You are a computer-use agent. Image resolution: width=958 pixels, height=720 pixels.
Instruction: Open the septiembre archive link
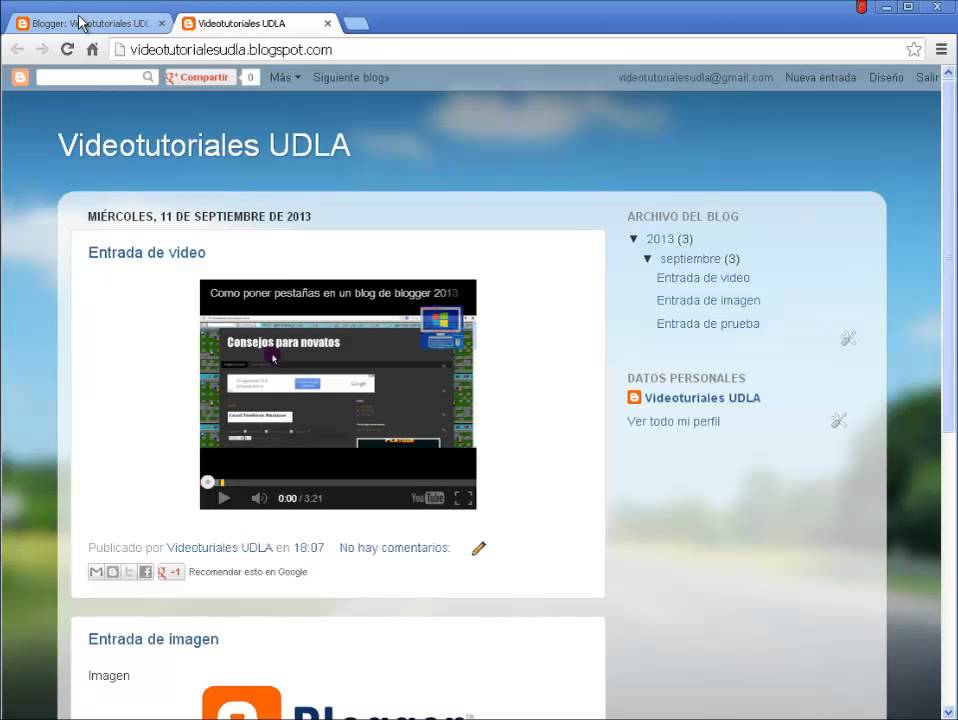pos(690,259)
